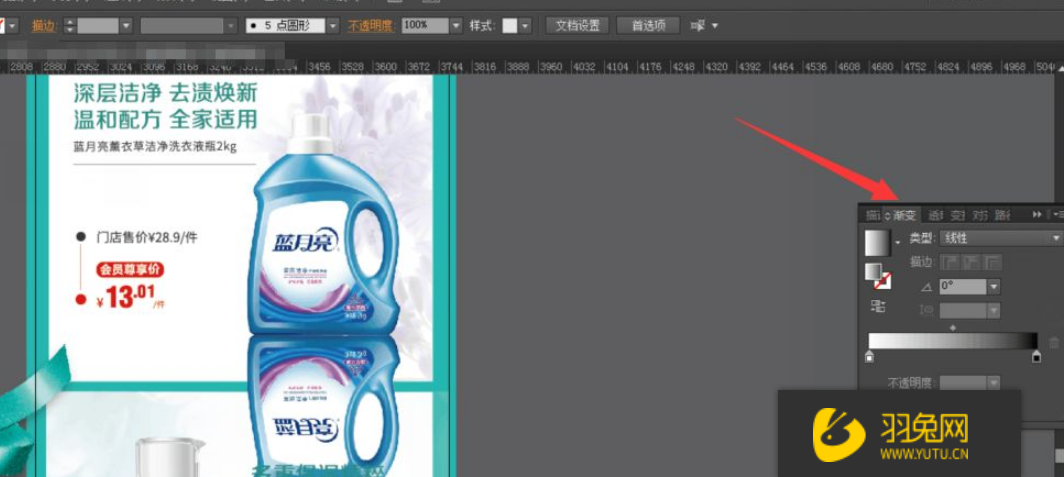The image size is (1064, 477).
Task: Open the gradient presets arrow beside swatch
Action: [898, 243]
